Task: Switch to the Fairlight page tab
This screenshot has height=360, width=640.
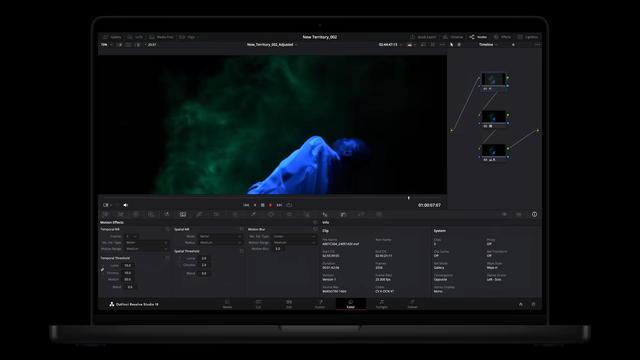Action: [382, 304]
